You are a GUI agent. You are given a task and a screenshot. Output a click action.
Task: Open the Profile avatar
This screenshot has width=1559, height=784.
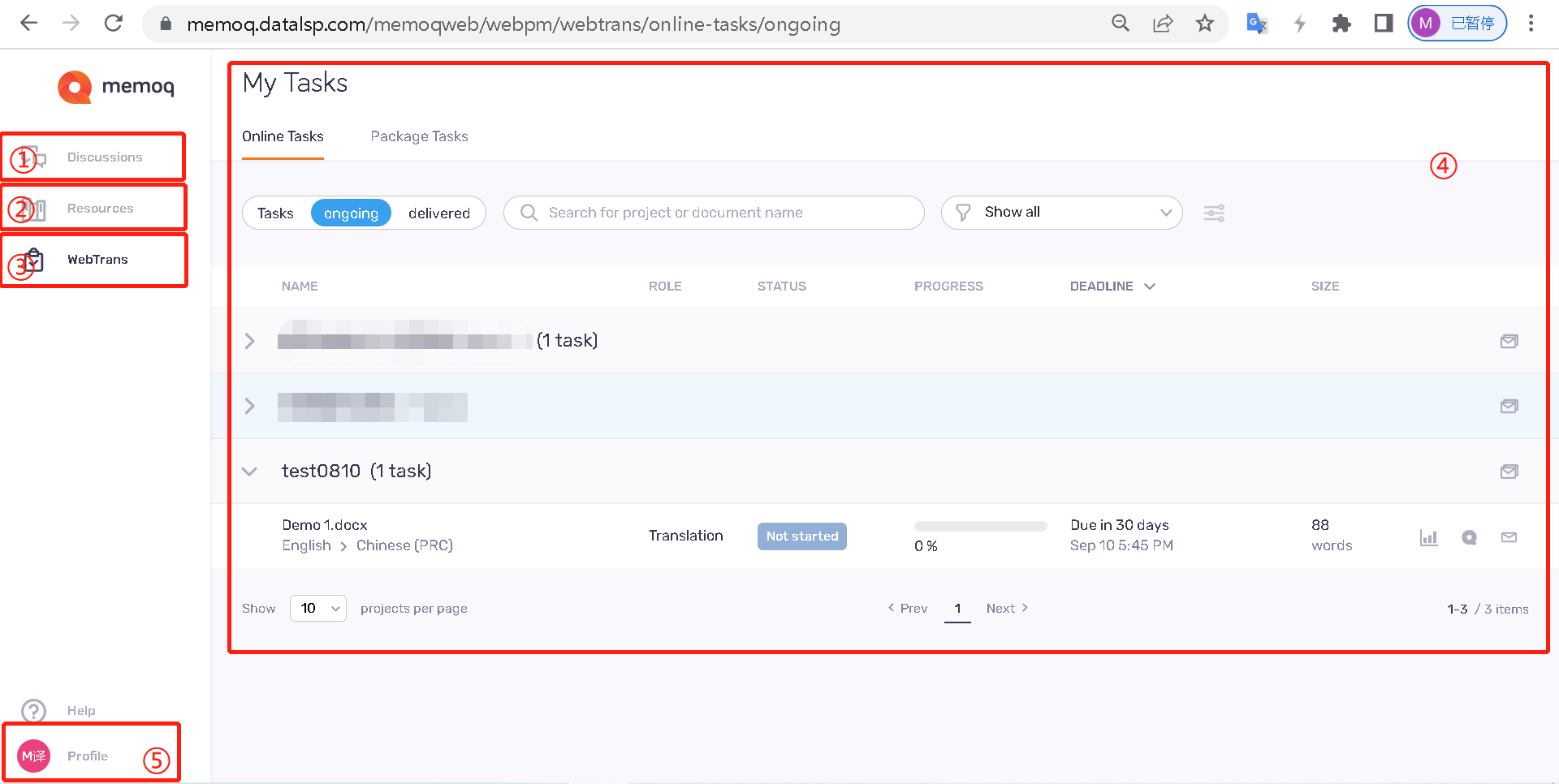coord(34,756)
